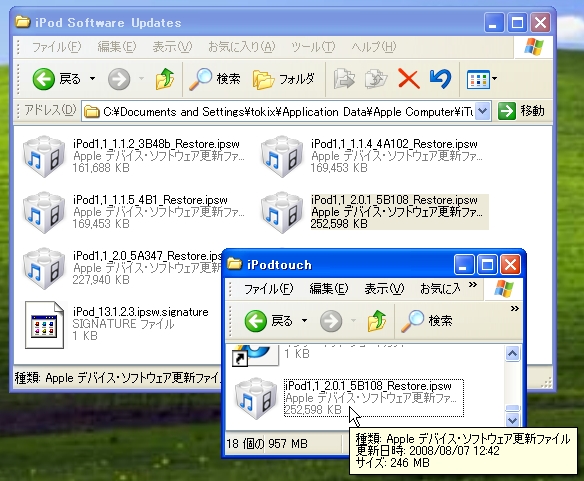Open ヘルプ(H) menu in iPod Software Updates
This screenshot has height=481, width=584.
(x=374, y=47)
